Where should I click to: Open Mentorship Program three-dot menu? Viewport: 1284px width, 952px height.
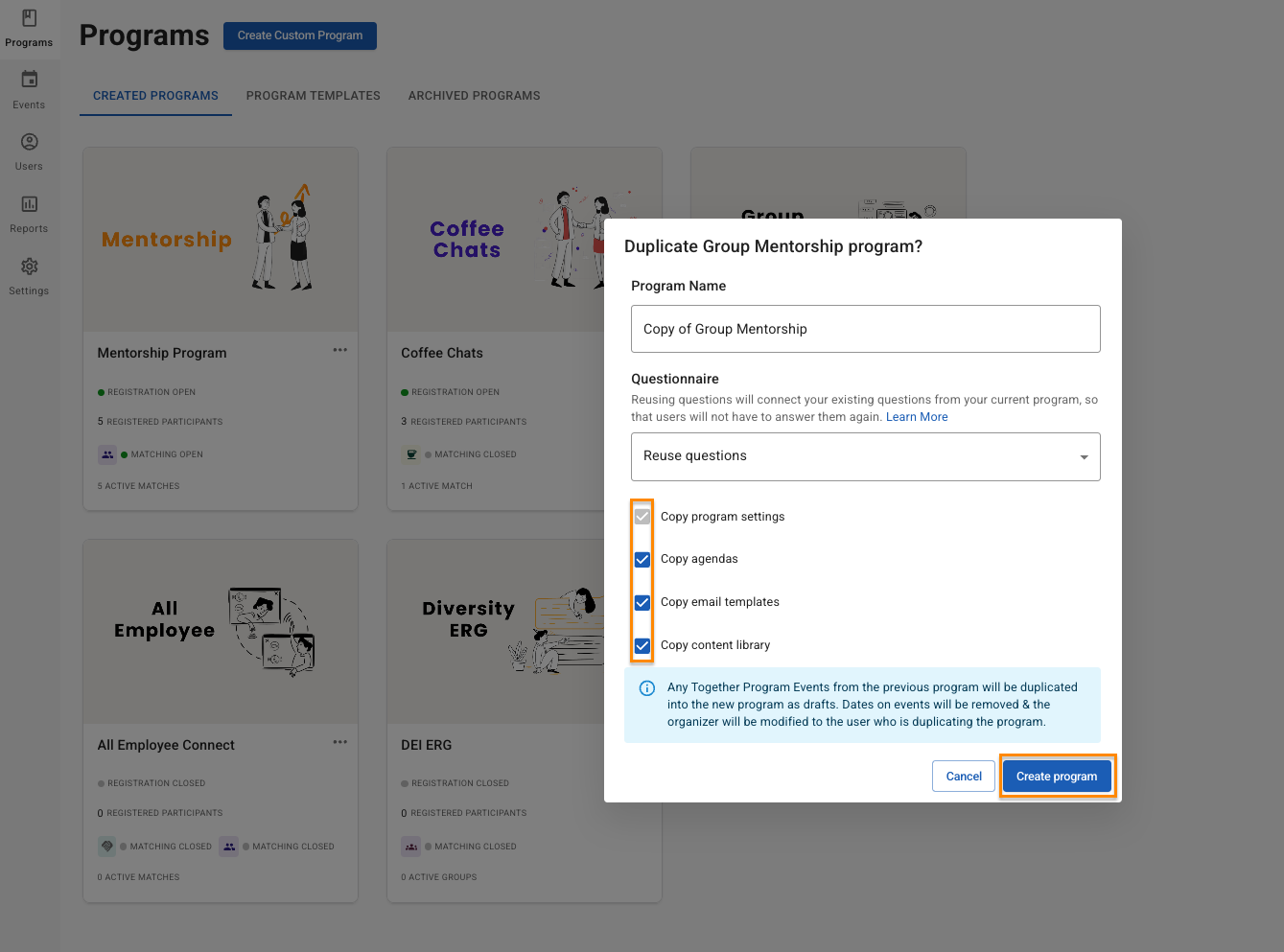click(339, 350)
